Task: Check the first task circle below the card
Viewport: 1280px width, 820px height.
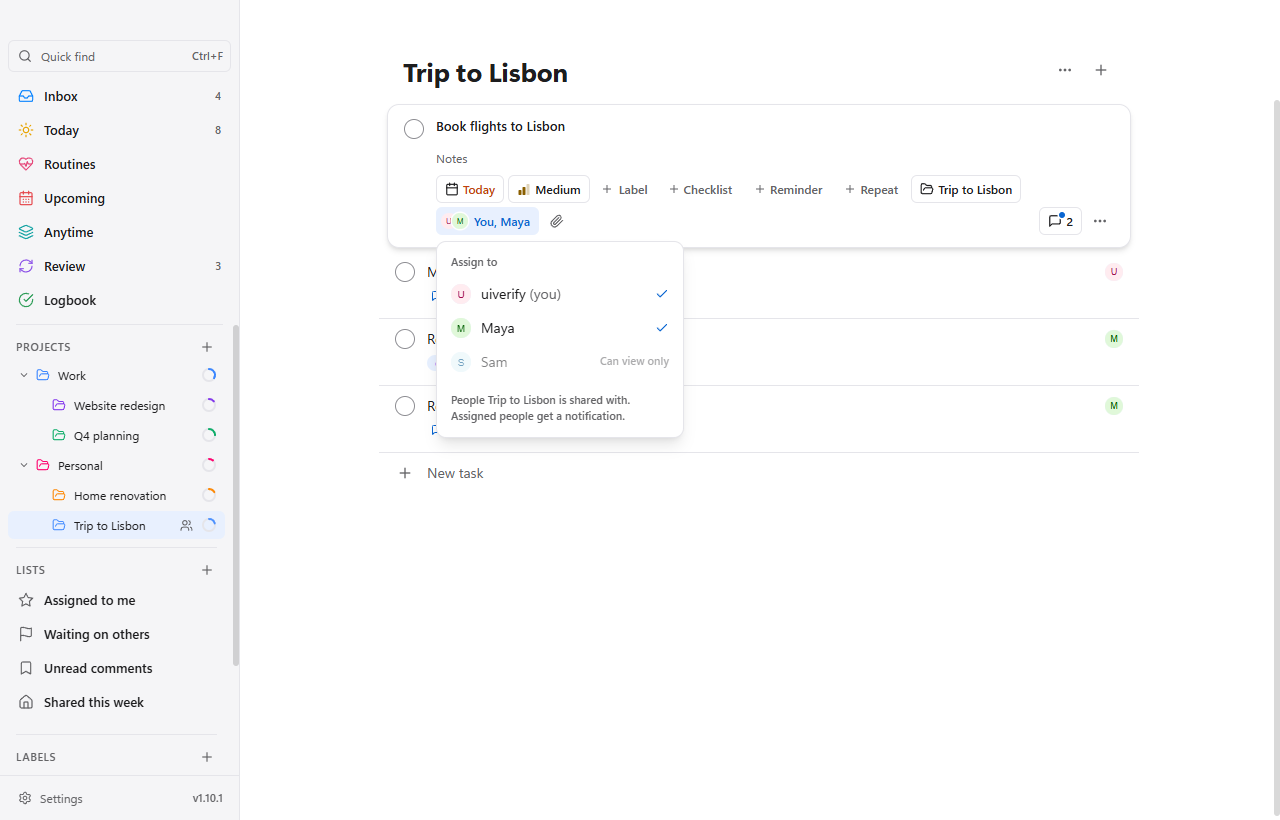Action: (405, 272)
